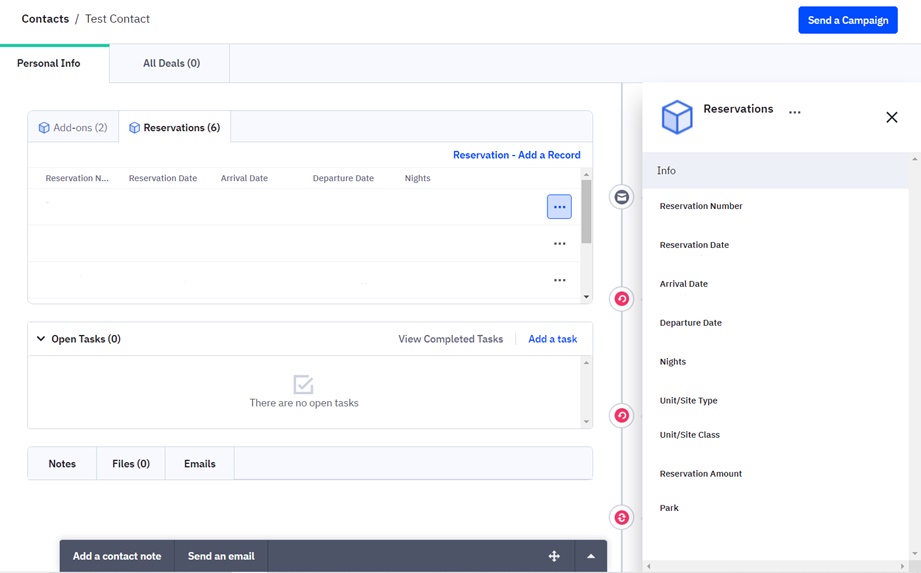Click the Arrival Date column header
The width and height of the screenshot is (921, 573).
point(244,178)
